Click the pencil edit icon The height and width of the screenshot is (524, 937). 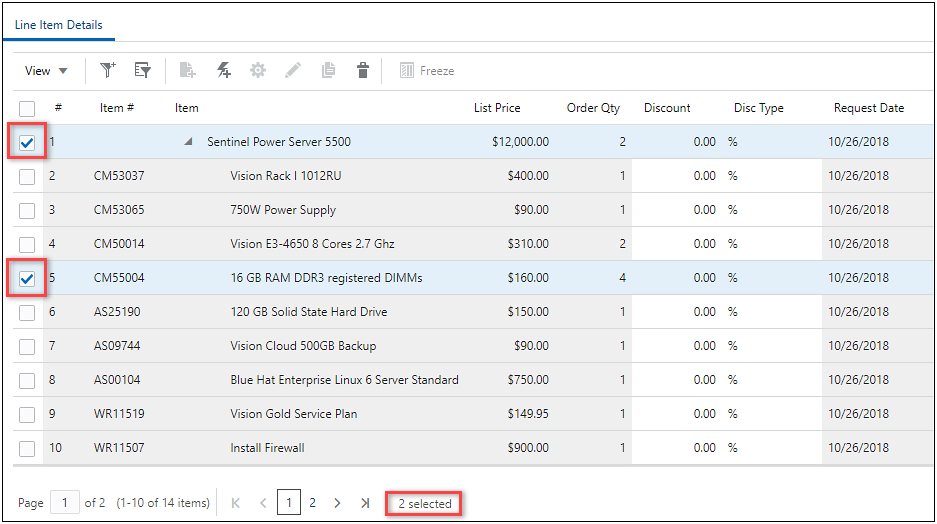pyautogui.click(x=293, y=70)
